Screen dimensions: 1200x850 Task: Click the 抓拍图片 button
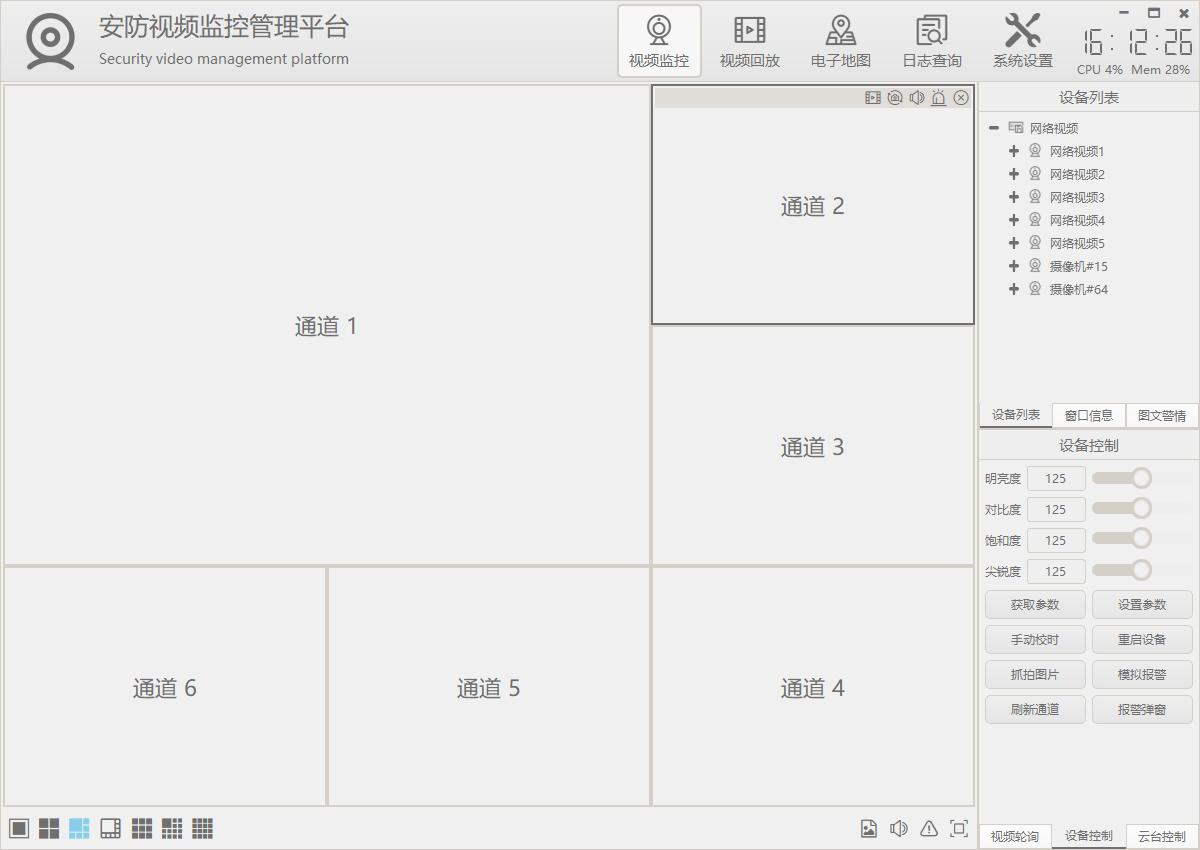pos(1034,674)
